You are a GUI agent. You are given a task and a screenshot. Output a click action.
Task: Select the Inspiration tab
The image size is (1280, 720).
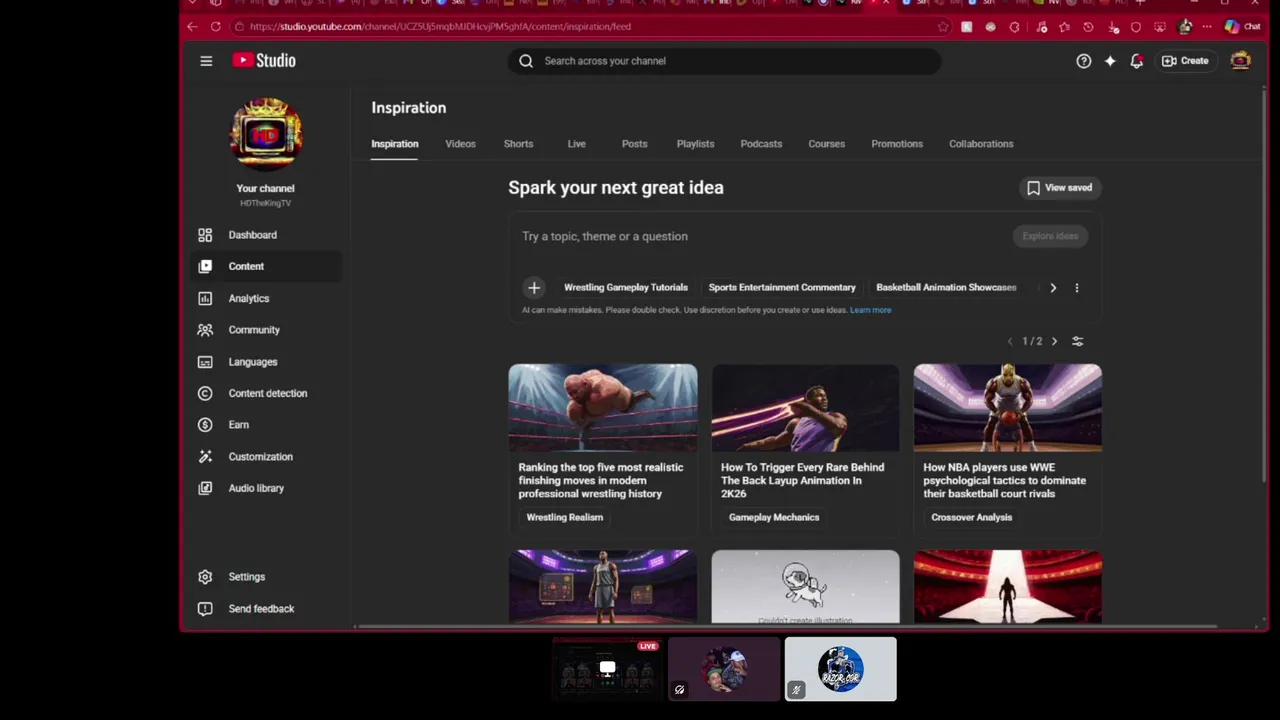pyautogui.click(x=395, y=144)
